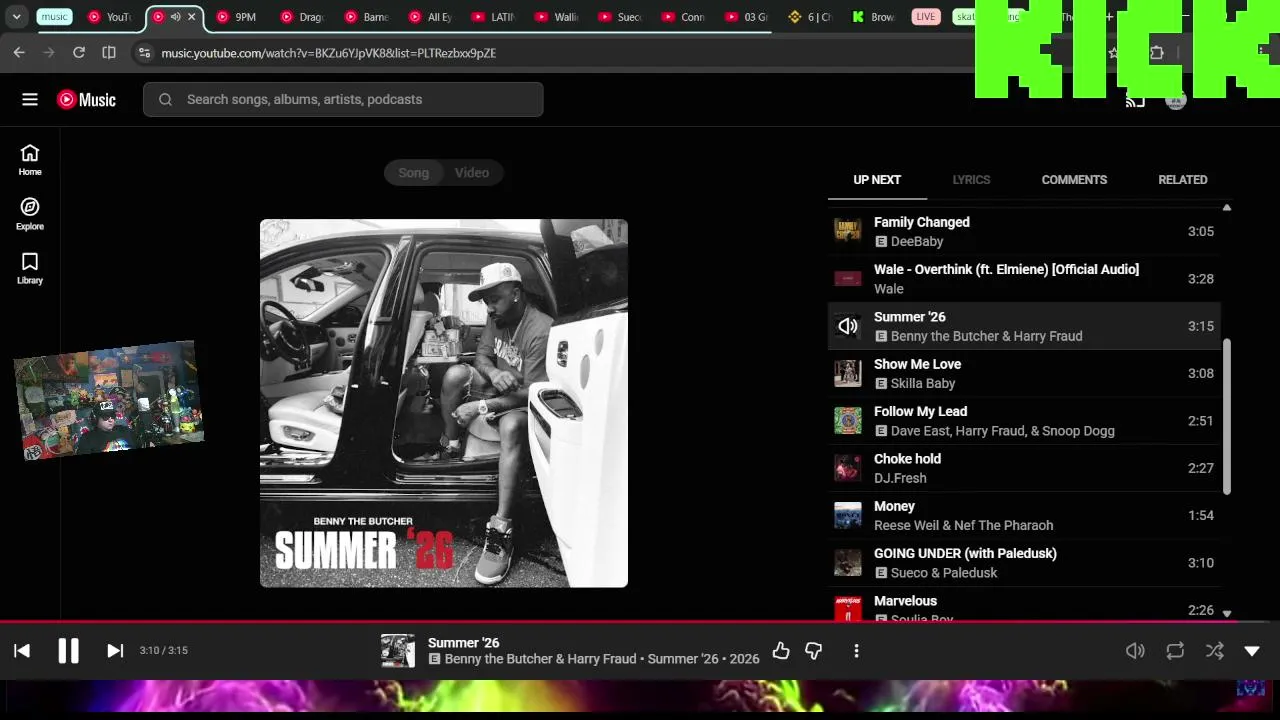
Task: Click the queue scrollbar thumb
Action: (1227, 416)
